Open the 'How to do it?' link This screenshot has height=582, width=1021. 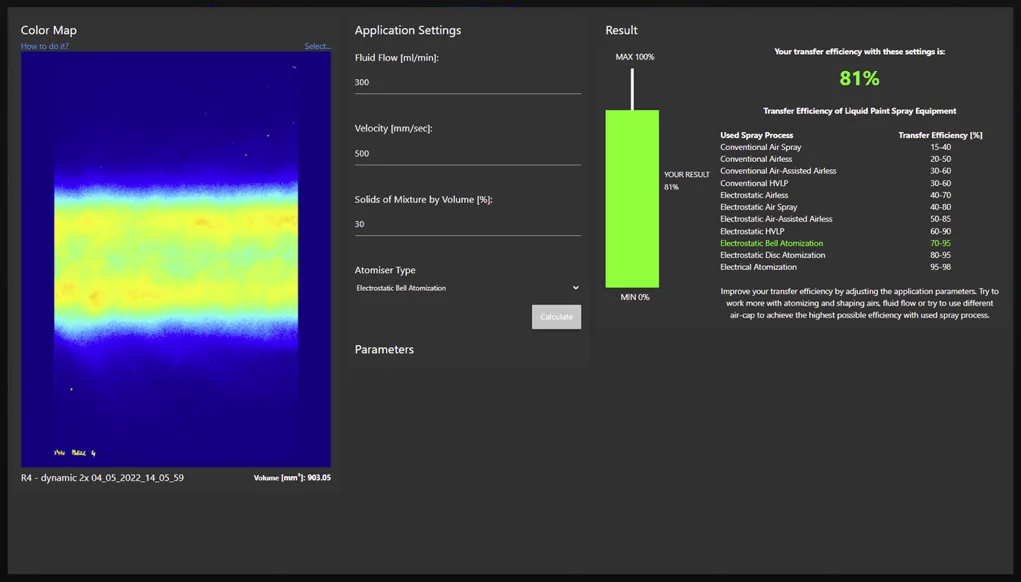click(44, 46)
